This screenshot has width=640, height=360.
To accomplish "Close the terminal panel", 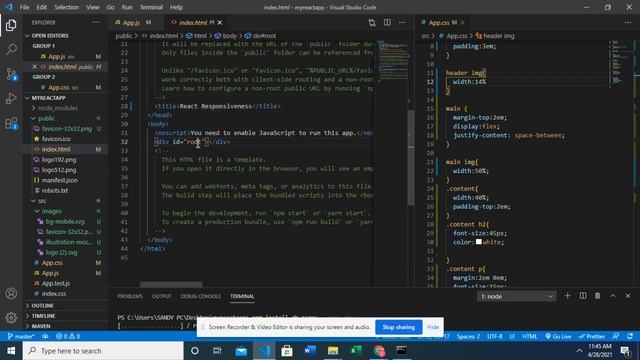I will 628,296.
